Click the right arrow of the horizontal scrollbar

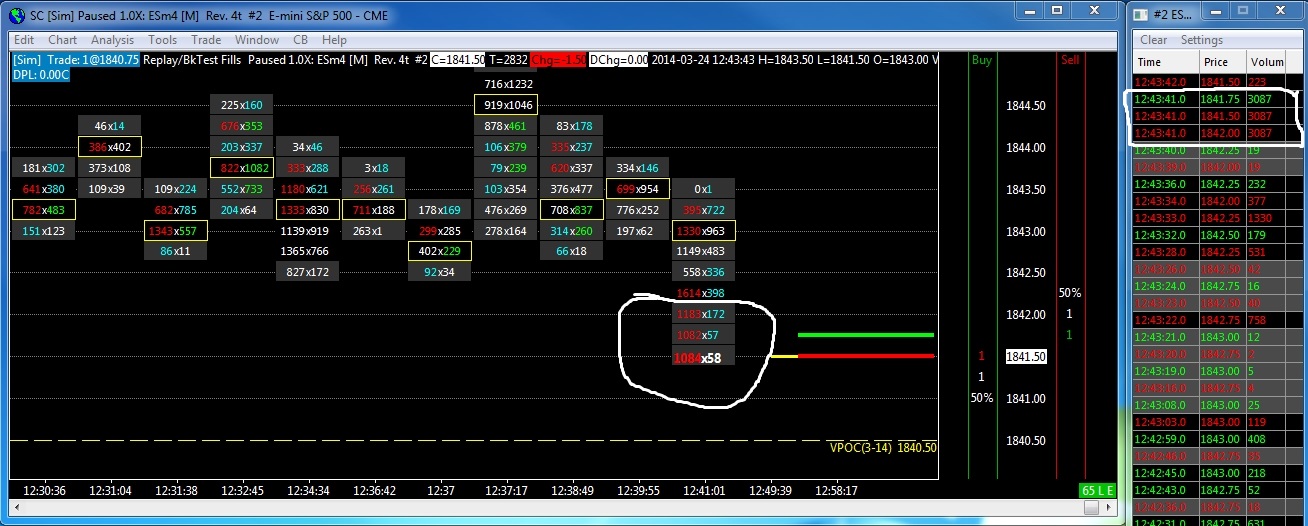point(1110,508)
